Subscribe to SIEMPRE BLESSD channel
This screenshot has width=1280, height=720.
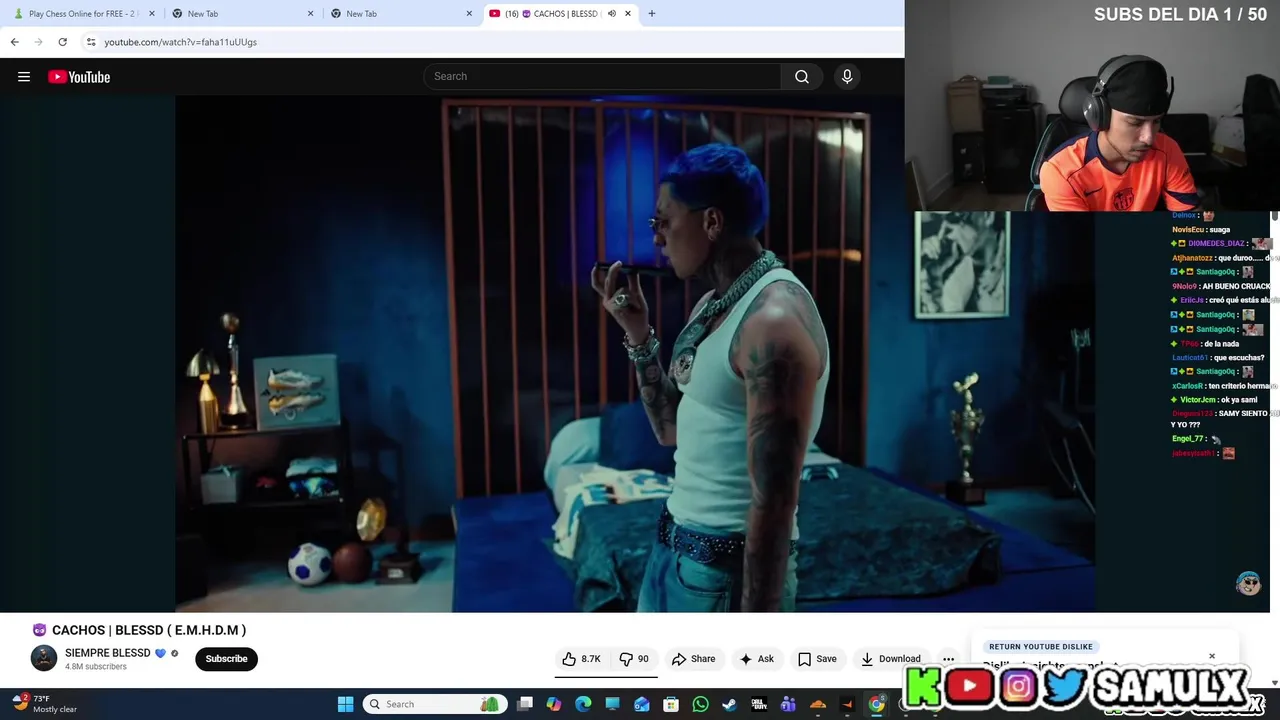(226, 659)
